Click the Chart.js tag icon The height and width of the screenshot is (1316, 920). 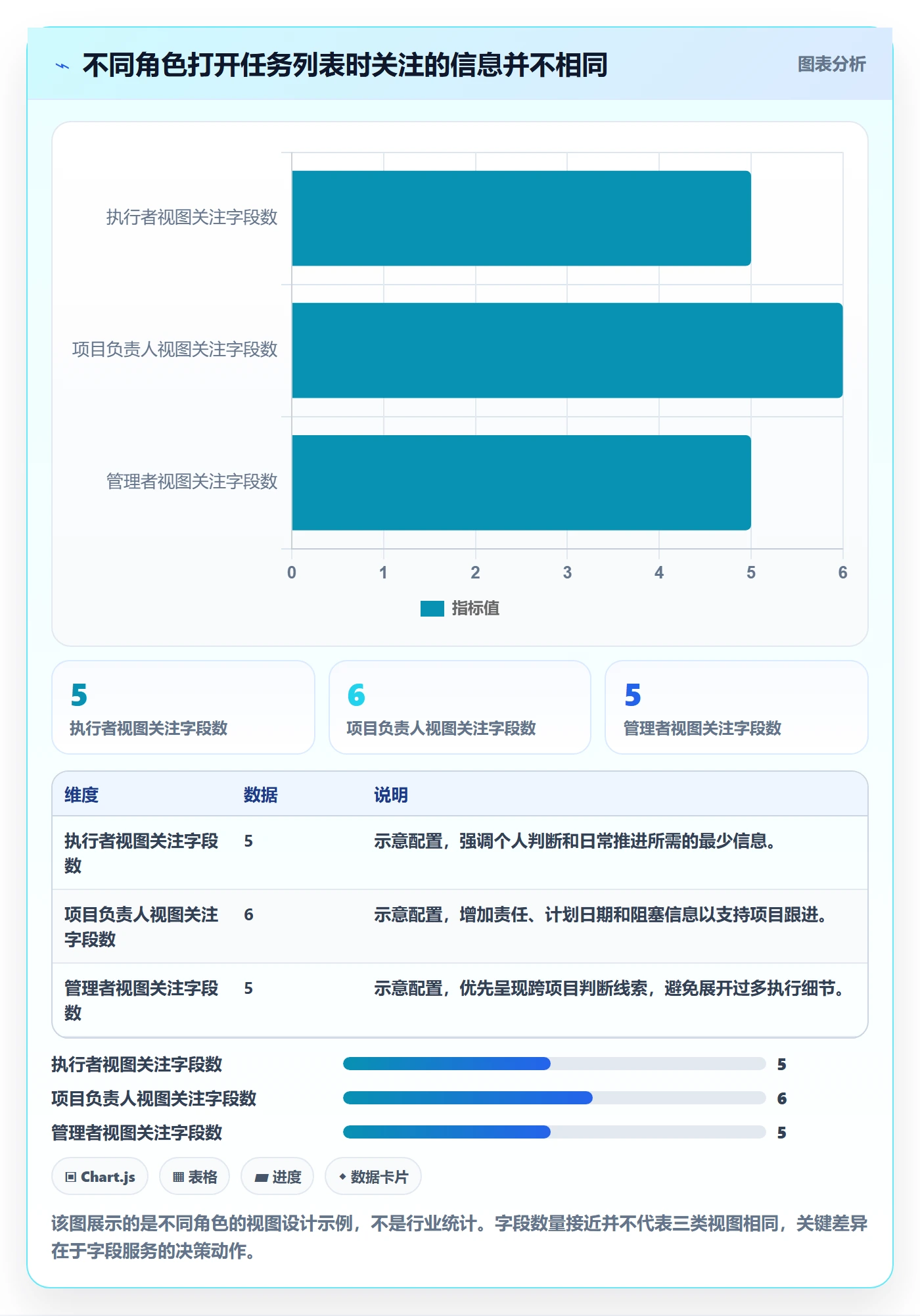click(x=71, y=1177)
